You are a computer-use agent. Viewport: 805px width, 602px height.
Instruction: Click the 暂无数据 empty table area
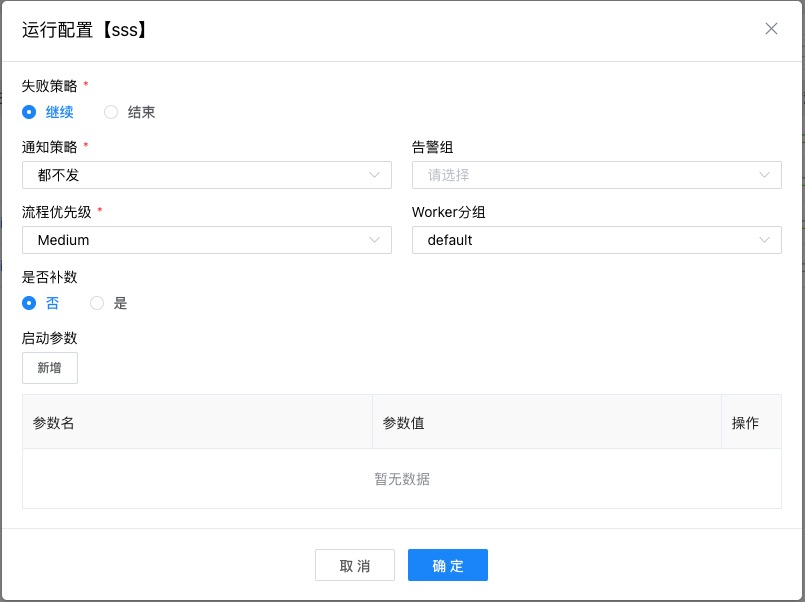tap(402, 479)
